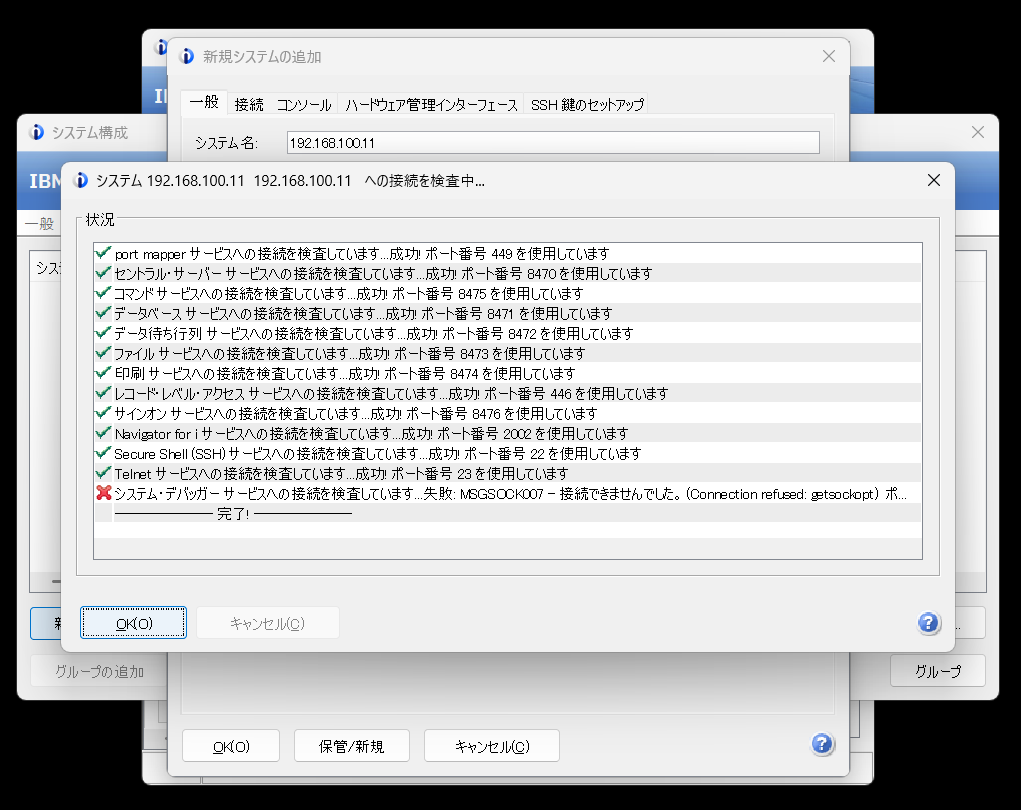Close the システム構成 window
Screen dimensions: 1021x810
tap(977, 132)
